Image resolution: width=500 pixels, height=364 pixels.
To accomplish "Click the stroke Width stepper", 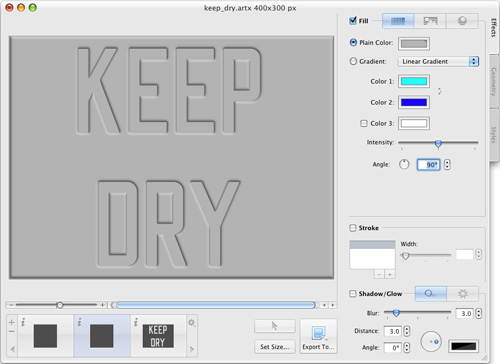I will pyautogui.click(x=479, y=254).
